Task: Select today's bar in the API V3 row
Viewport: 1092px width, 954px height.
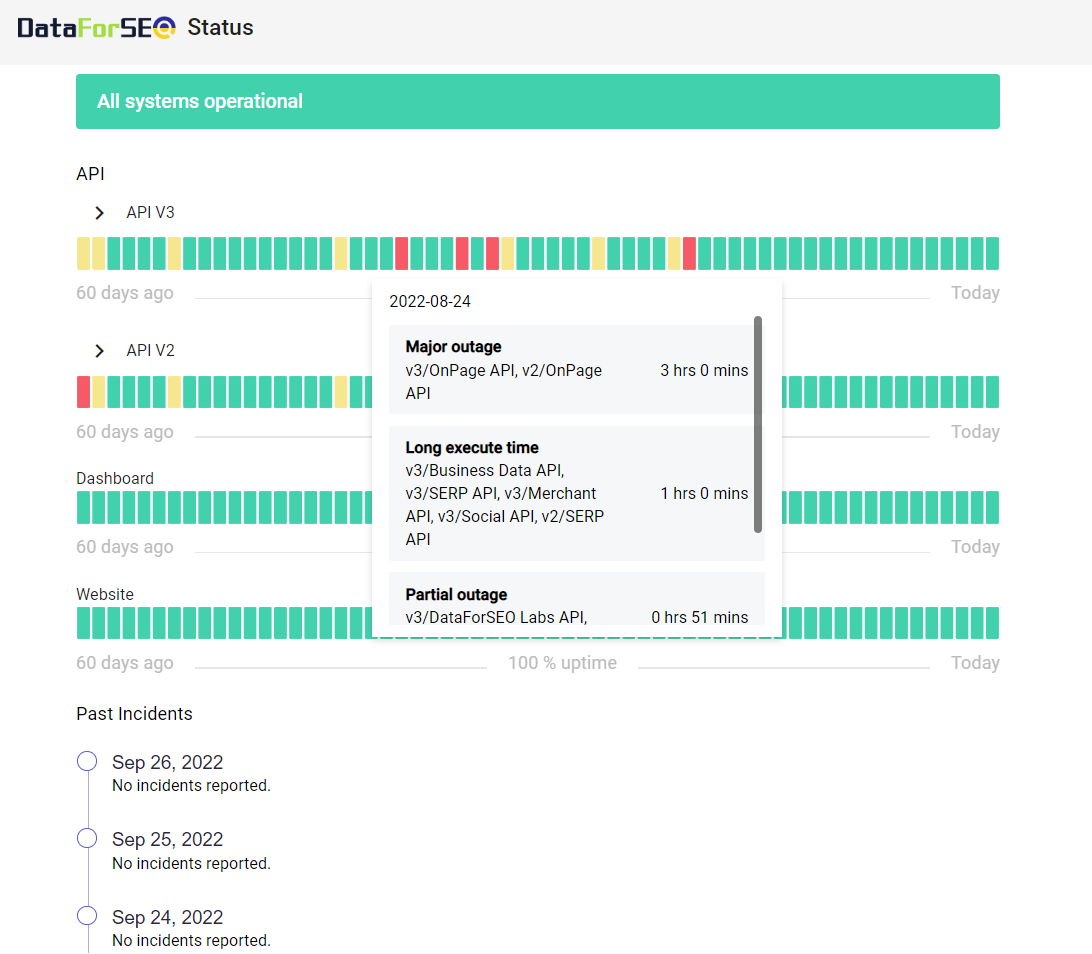Action: [992, 253]
